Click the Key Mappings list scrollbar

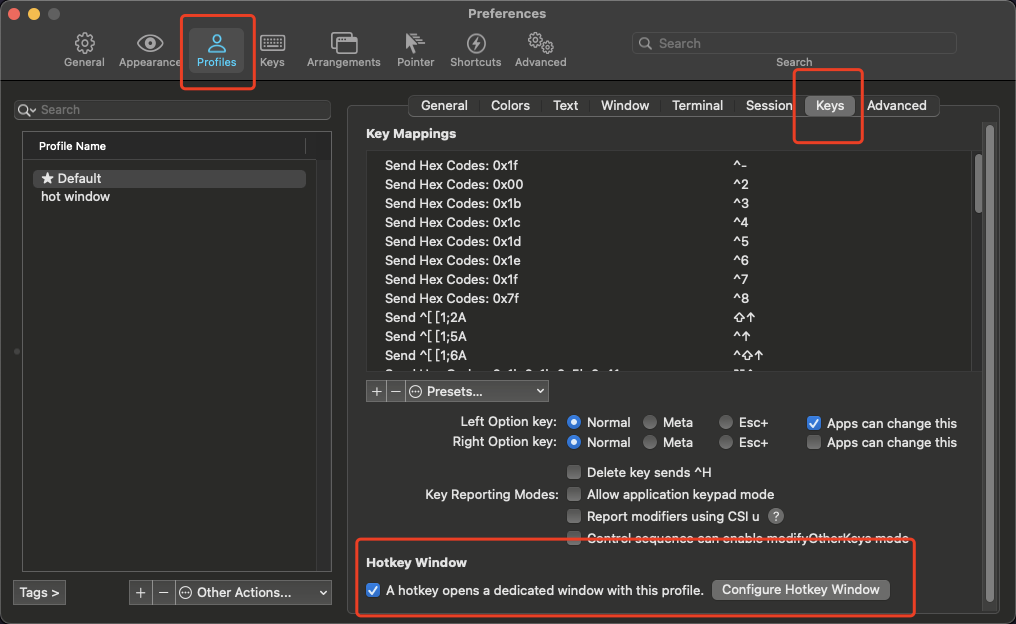978,183
